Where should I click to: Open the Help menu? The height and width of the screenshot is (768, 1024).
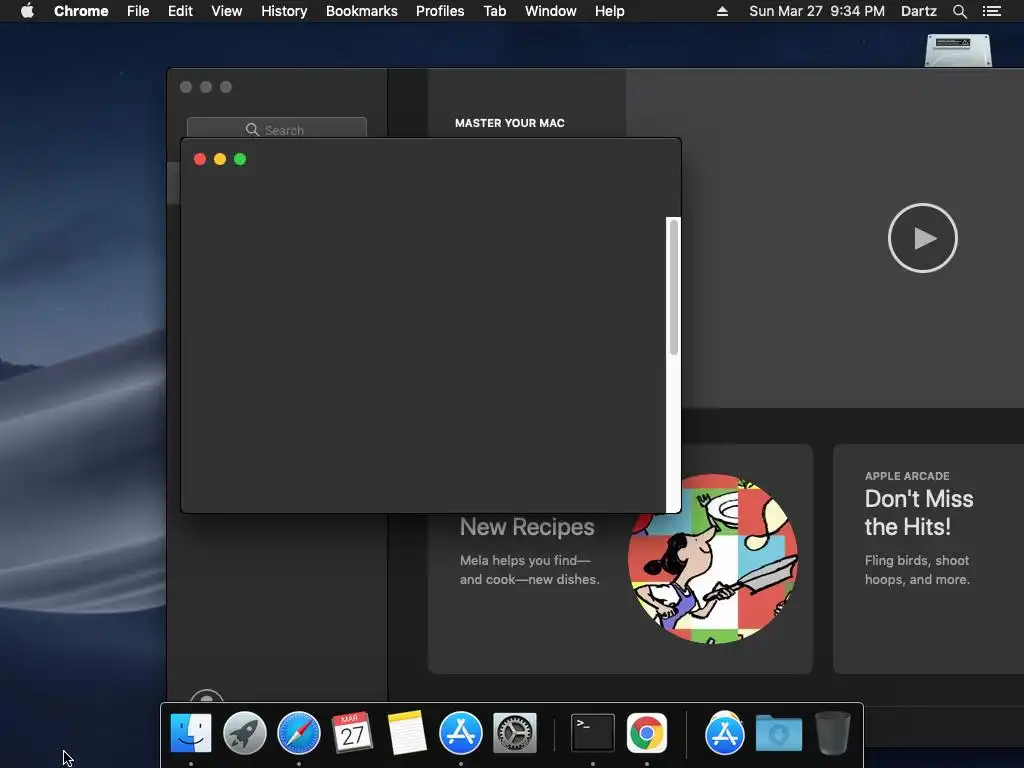pos(609,11)
